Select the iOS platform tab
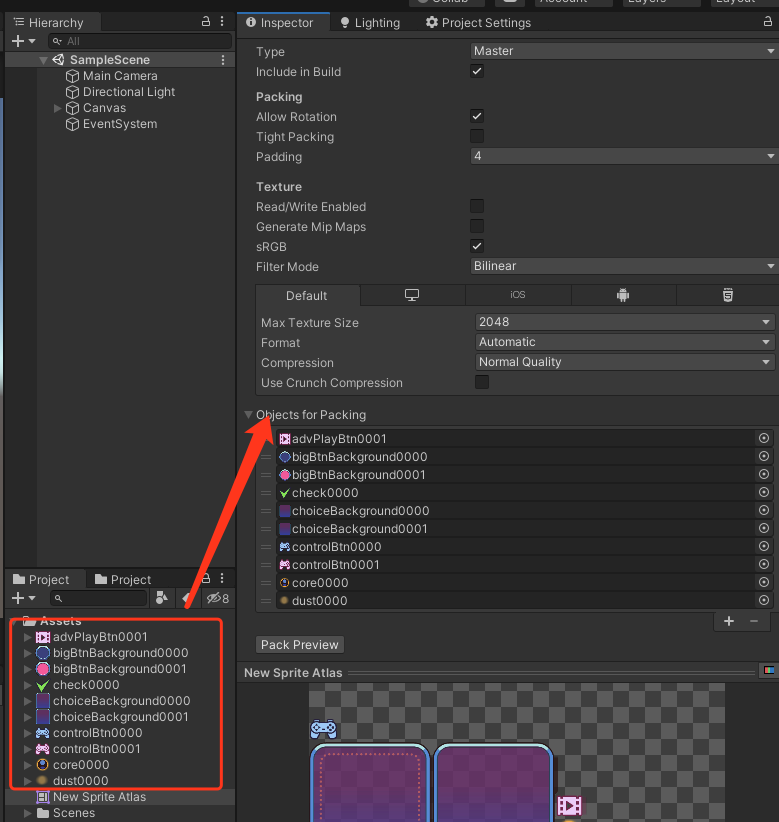 point(518,295)
